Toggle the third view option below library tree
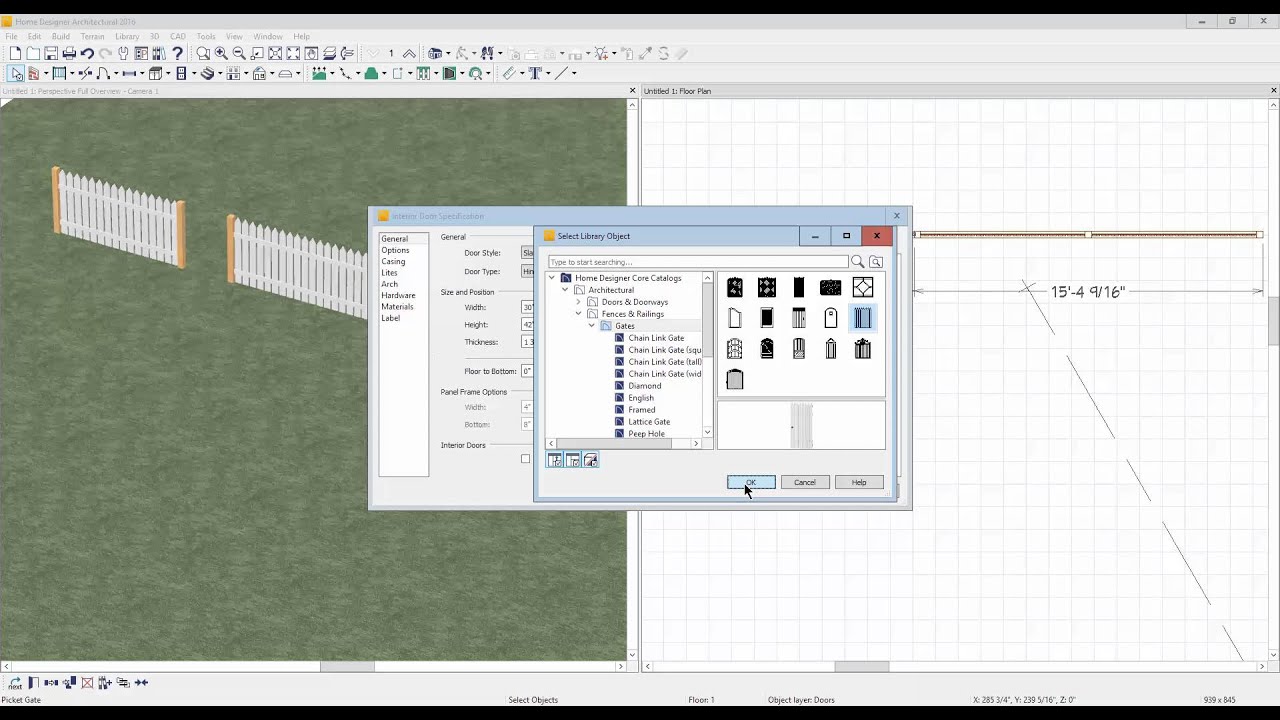Screen dimensions: 1280x720 [590, 460]
